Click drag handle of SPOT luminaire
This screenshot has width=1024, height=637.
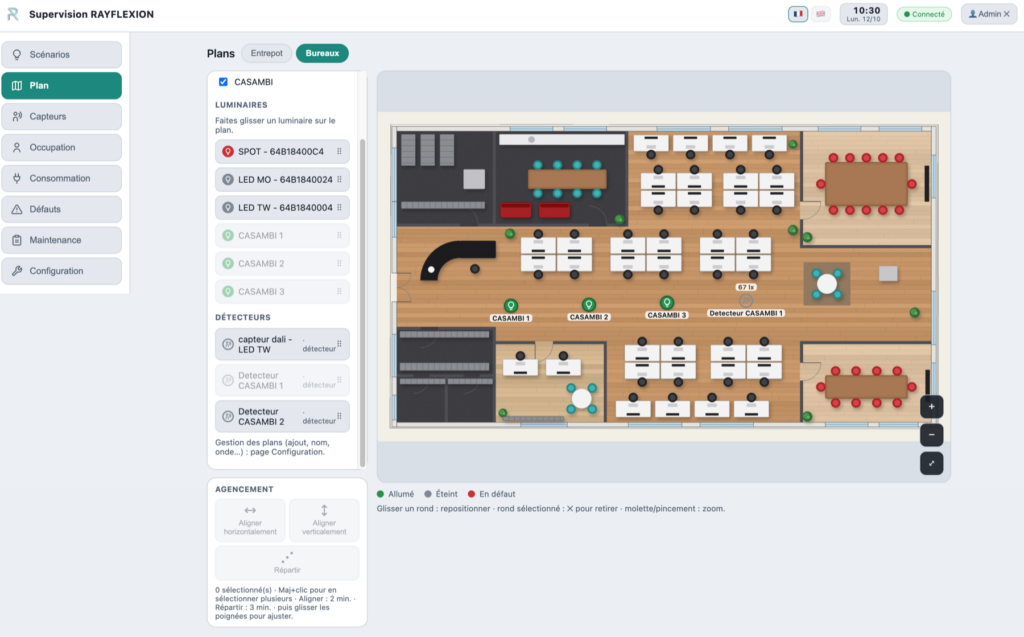[x=339, y=152]
